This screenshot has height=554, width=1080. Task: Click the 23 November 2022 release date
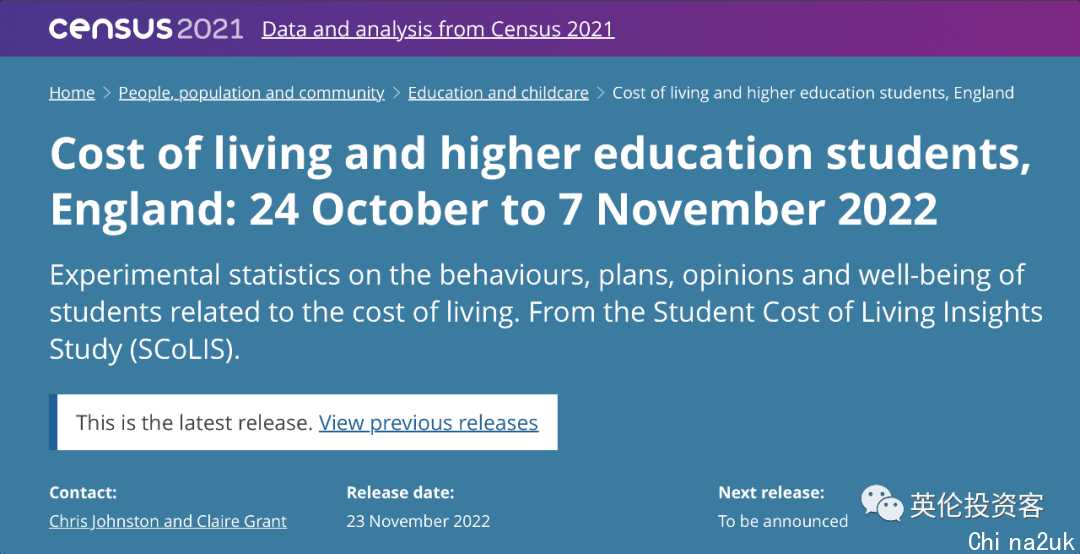pyautogui.click(x=418, y=521)
